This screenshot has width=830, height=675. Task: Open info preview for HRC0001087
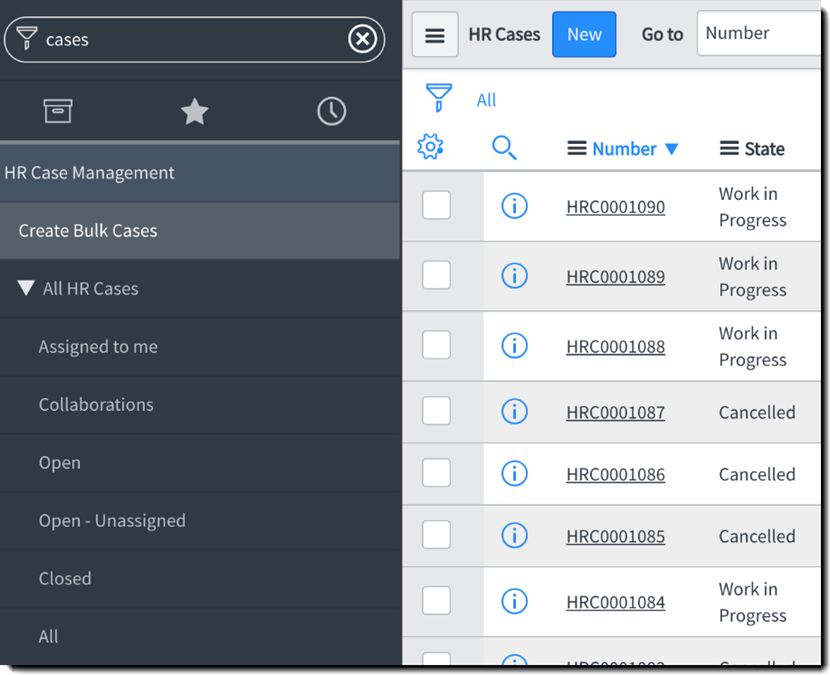coord(514,411)
